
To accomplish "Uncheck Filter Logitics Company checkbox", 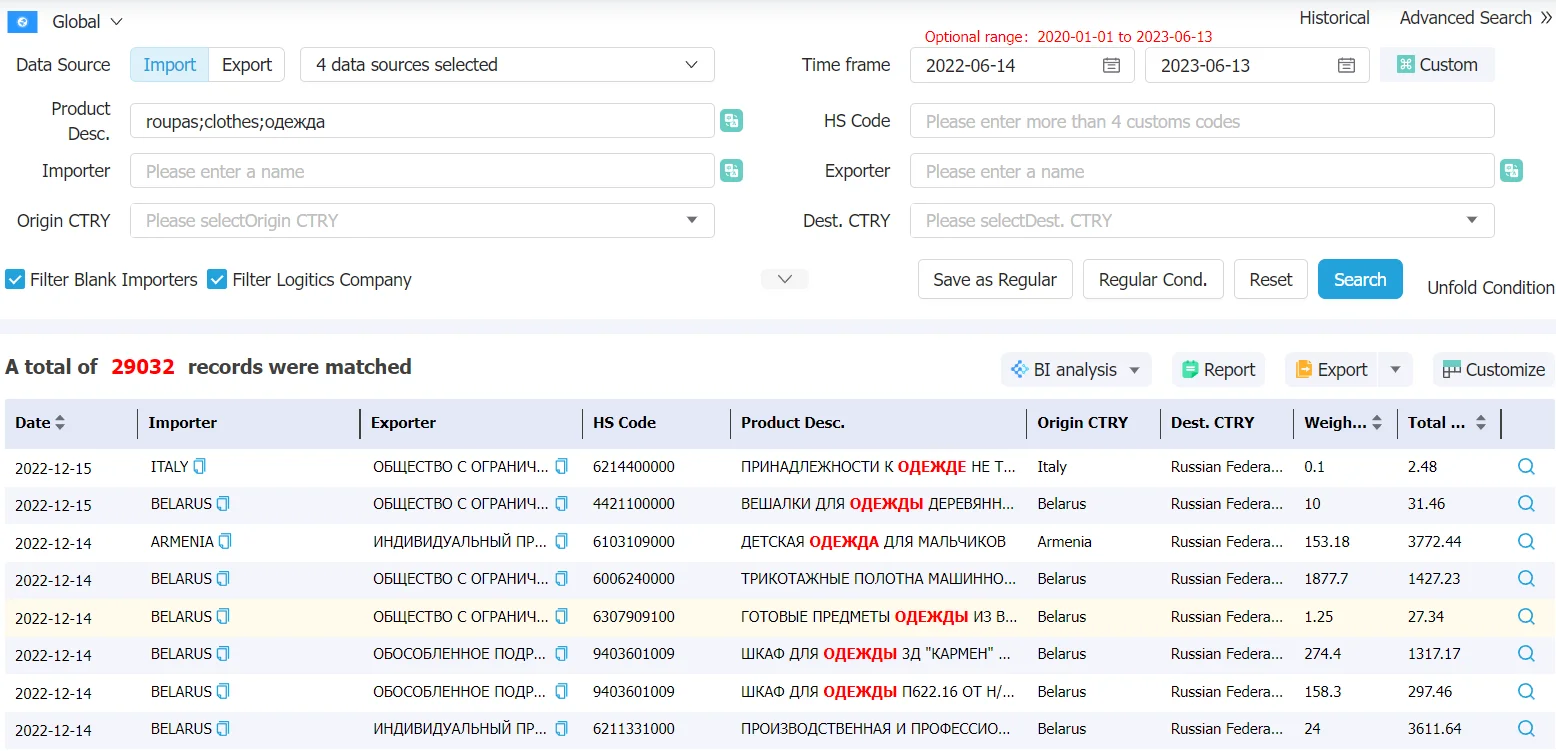I will point(217,280).
